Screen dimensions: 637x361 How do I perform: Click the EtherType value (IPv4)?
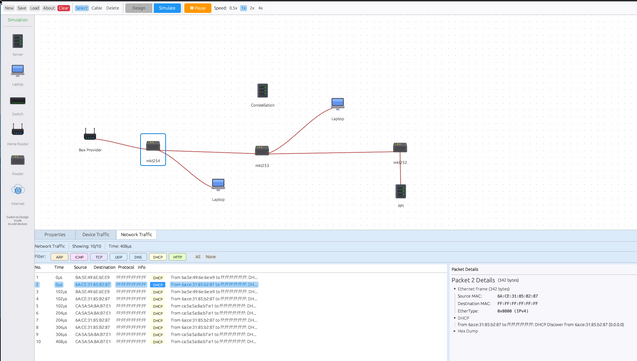click(513, 311)
